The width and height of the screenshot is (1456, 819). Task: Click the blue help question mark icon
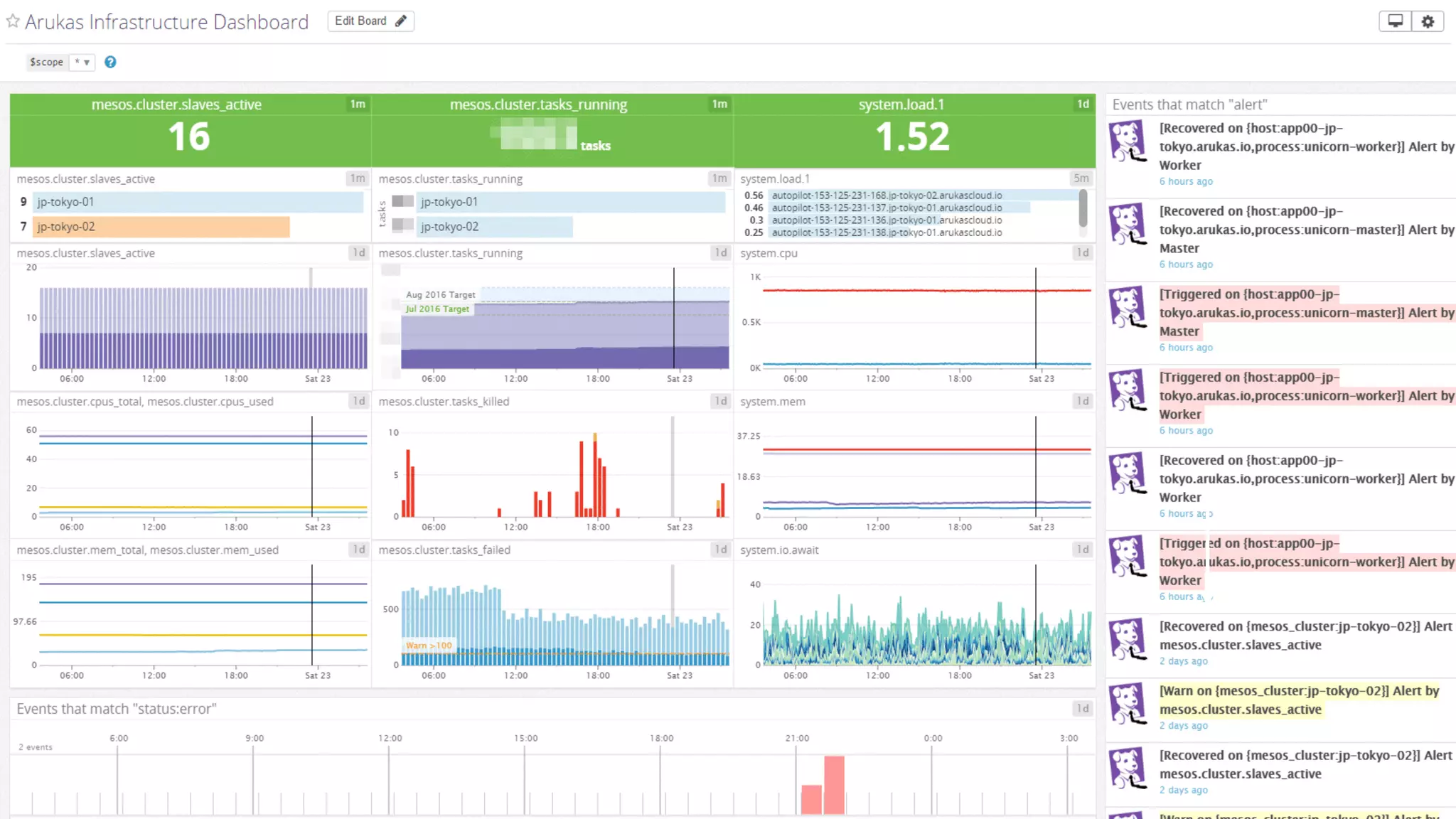pyautogui.click(x=110, y=62)
